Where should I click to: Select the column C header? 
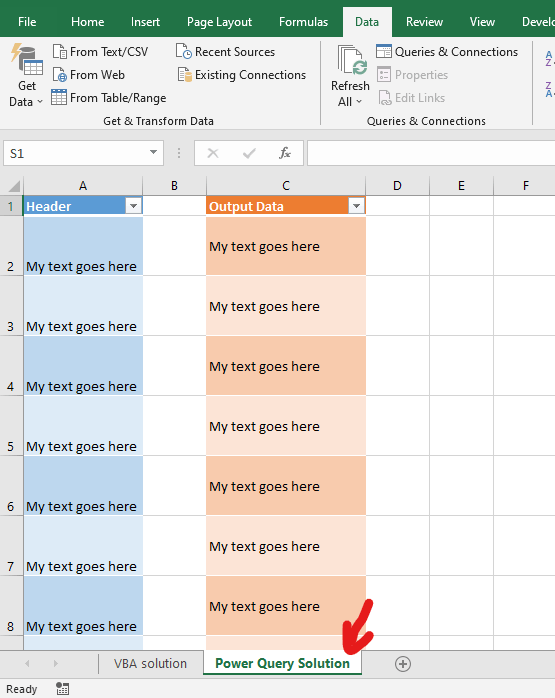[x=286, y=186]
